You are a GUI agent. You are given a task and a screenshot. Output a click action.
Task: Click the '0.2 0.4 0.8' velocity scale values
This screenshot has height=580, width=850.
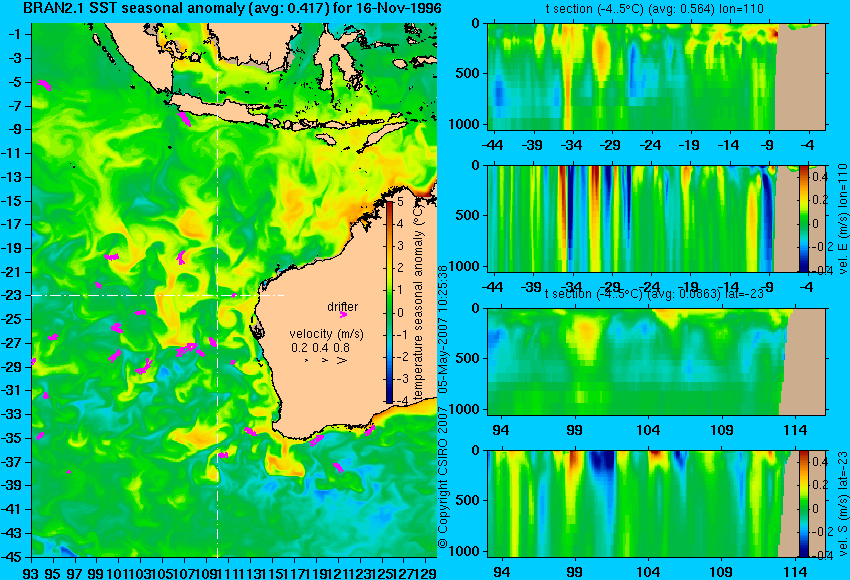click(320, 347)
